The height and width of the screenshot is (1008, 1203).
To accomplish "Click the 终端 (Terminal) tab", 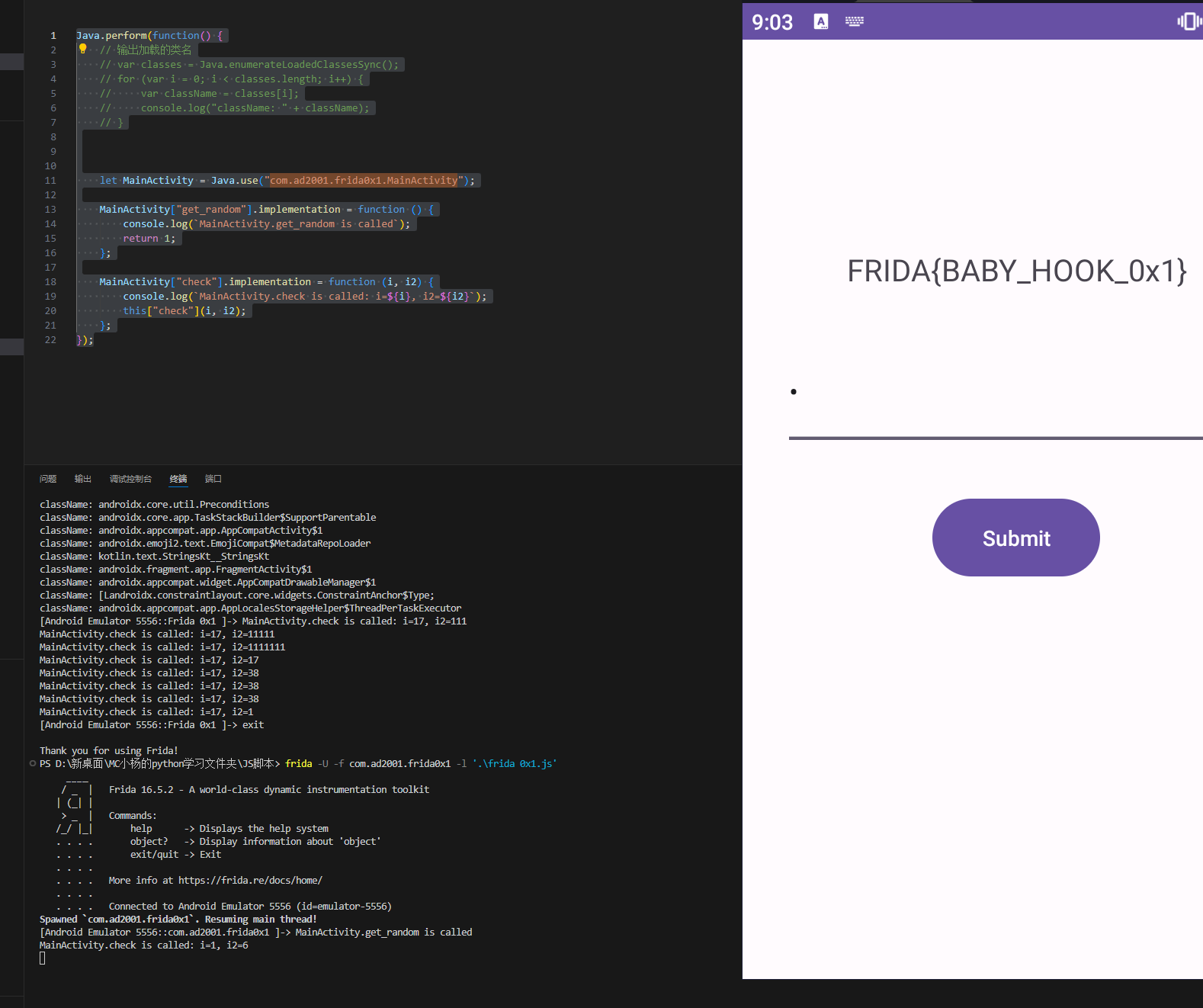I will [x=178, y=479].
